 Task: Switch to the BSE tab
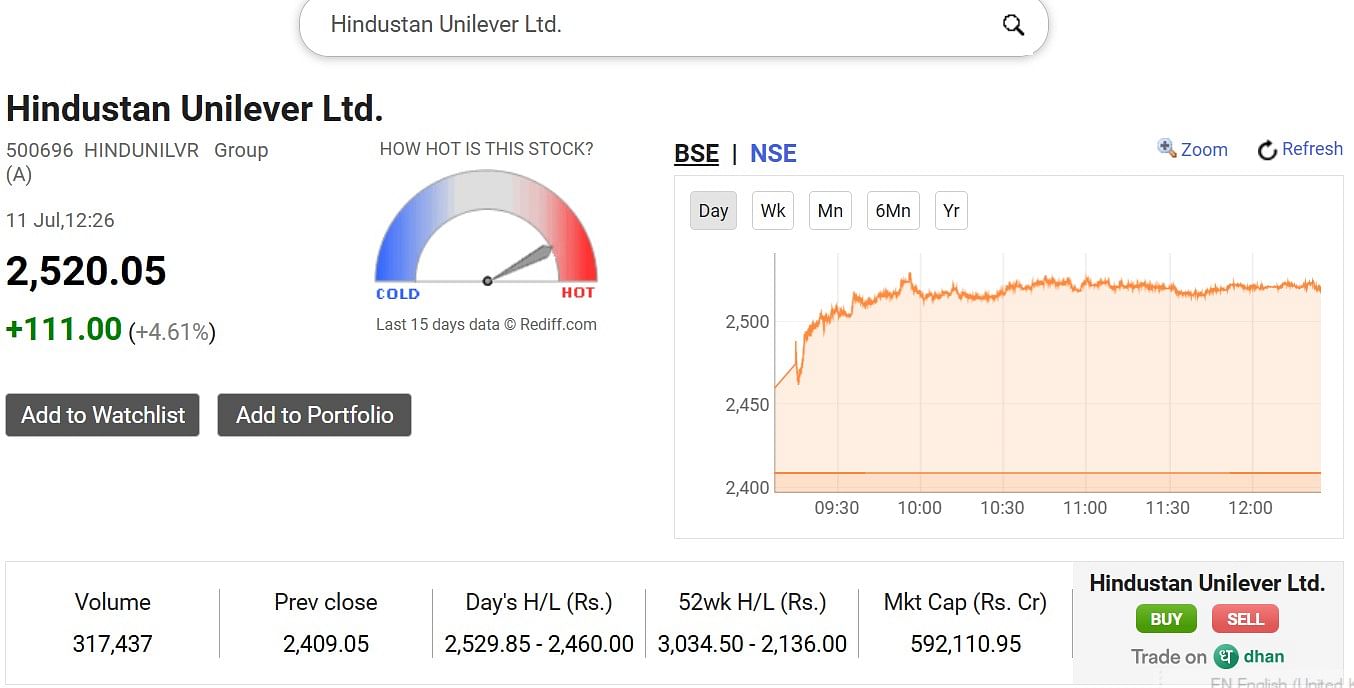[697, 153]
